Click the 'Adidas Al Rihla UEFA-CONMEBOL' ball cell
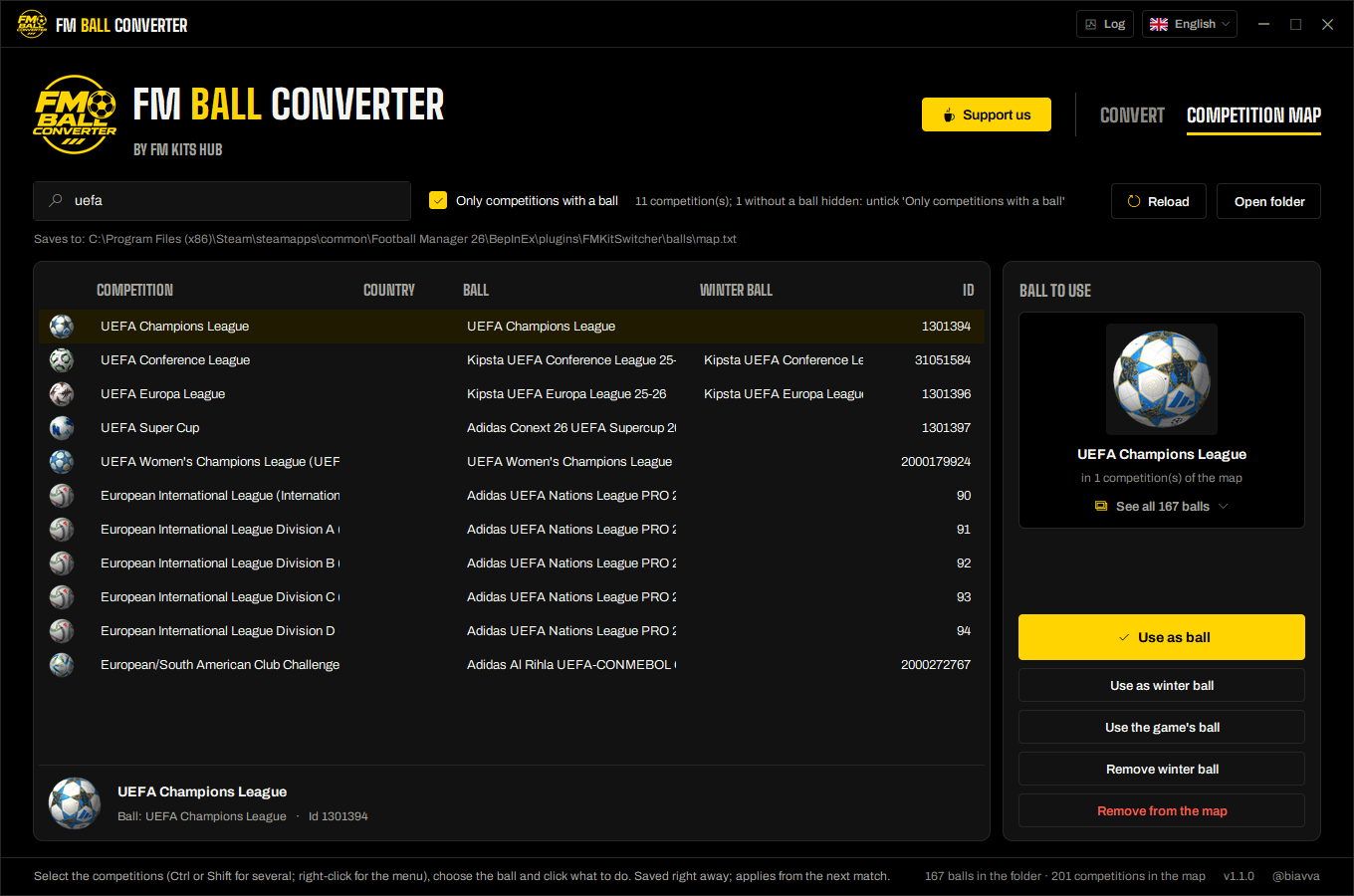 (x=571, y=665)
